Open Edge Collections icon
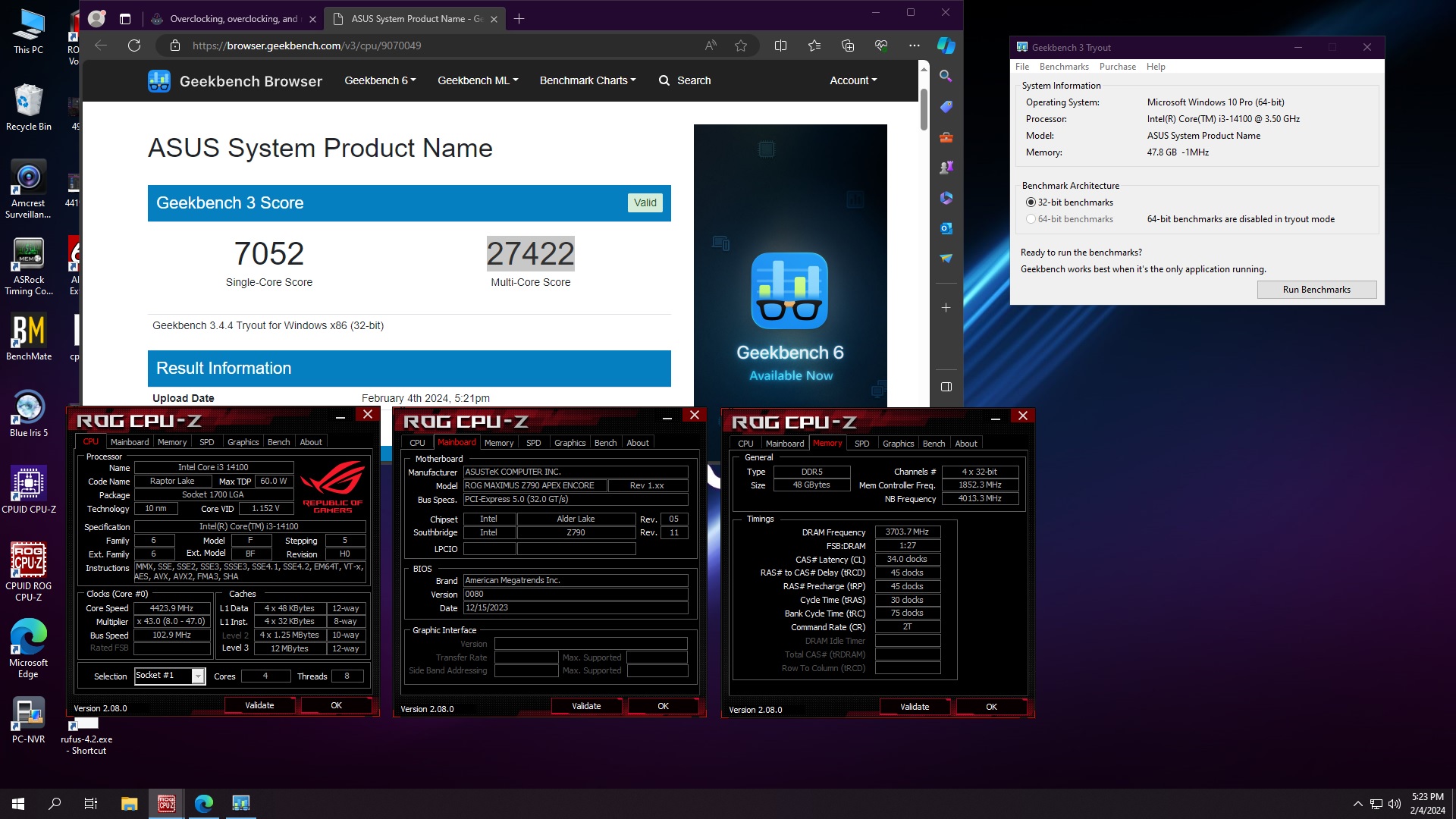This screenshot has height=819, width=1456. pyautogui.click(x=848, y=45)
